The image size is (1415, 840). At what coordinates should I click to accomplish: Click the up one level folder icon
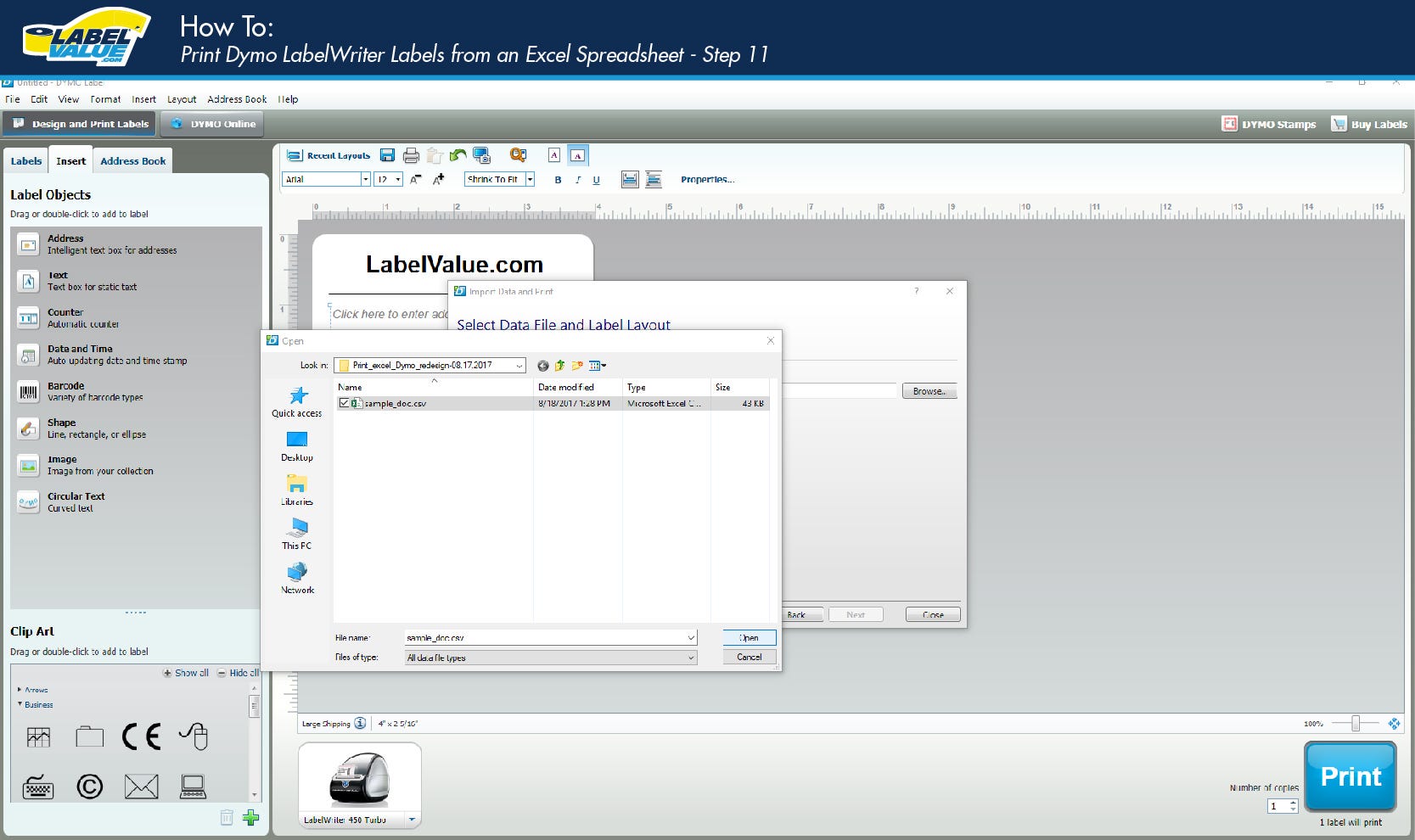(x=559, y=366)
